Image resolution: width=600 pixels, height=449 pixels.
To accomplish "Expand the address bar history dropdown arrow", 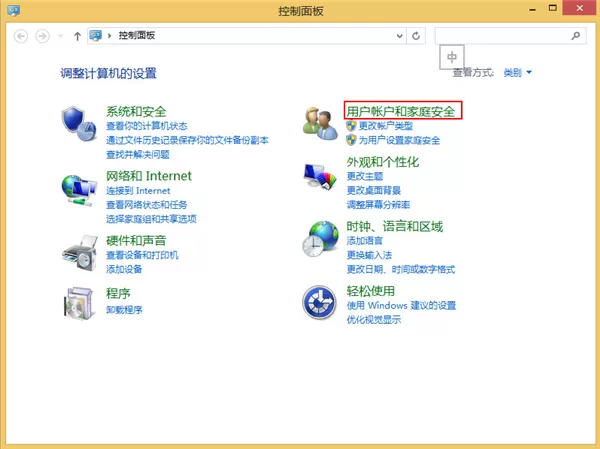I will (399, 36).
